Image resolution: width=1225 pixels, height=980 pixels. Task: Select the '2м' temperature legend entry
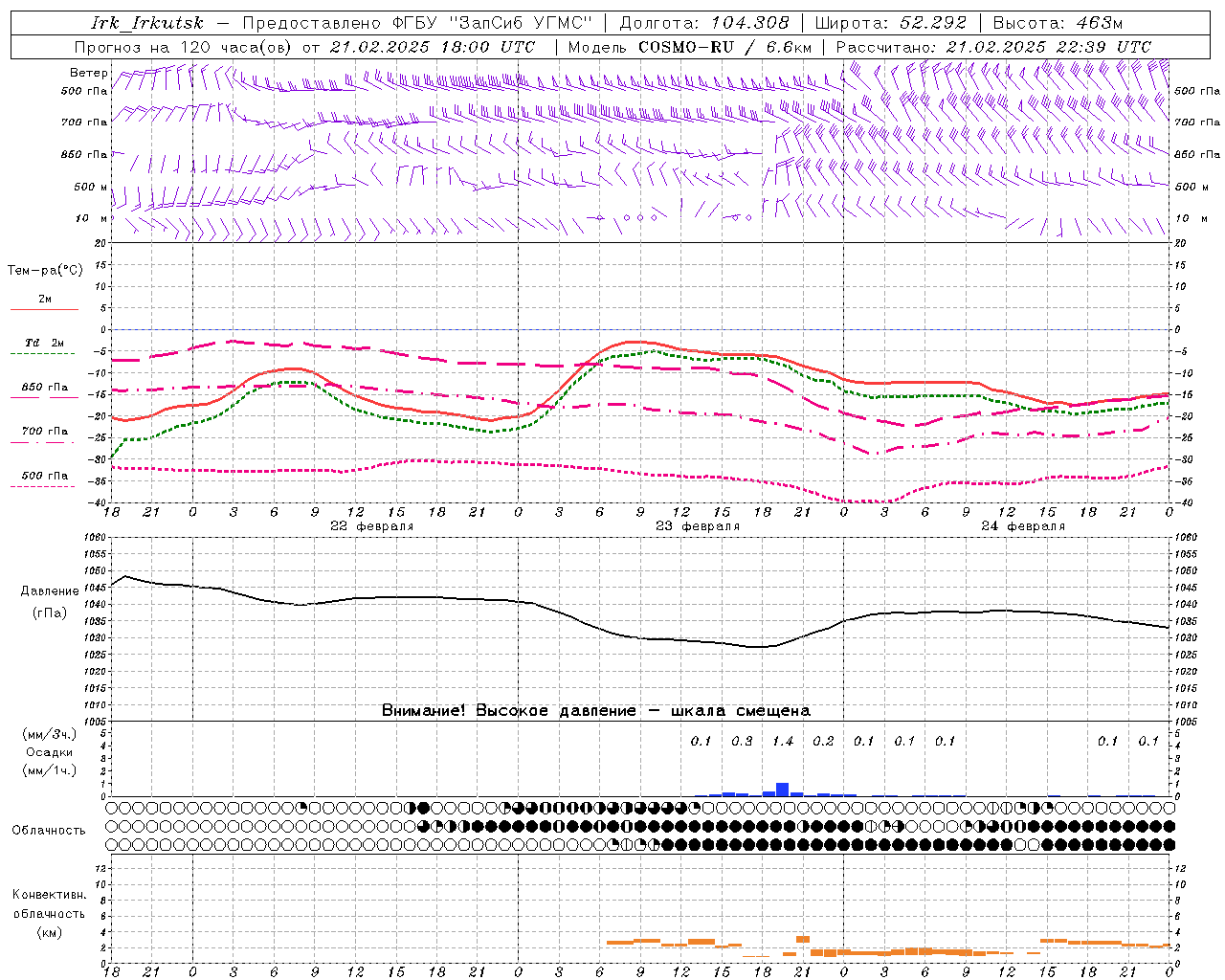pos(45,300)
